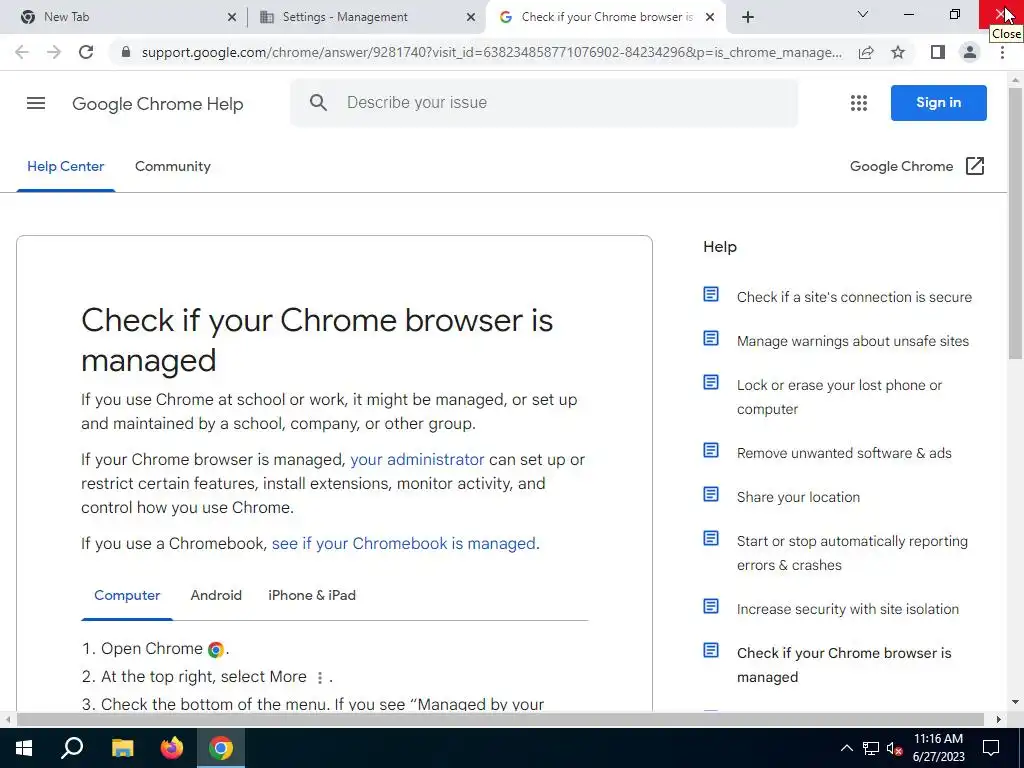Toggle the browser side panel
This screenshot has width=1024, height=768.
coord(938,52)
